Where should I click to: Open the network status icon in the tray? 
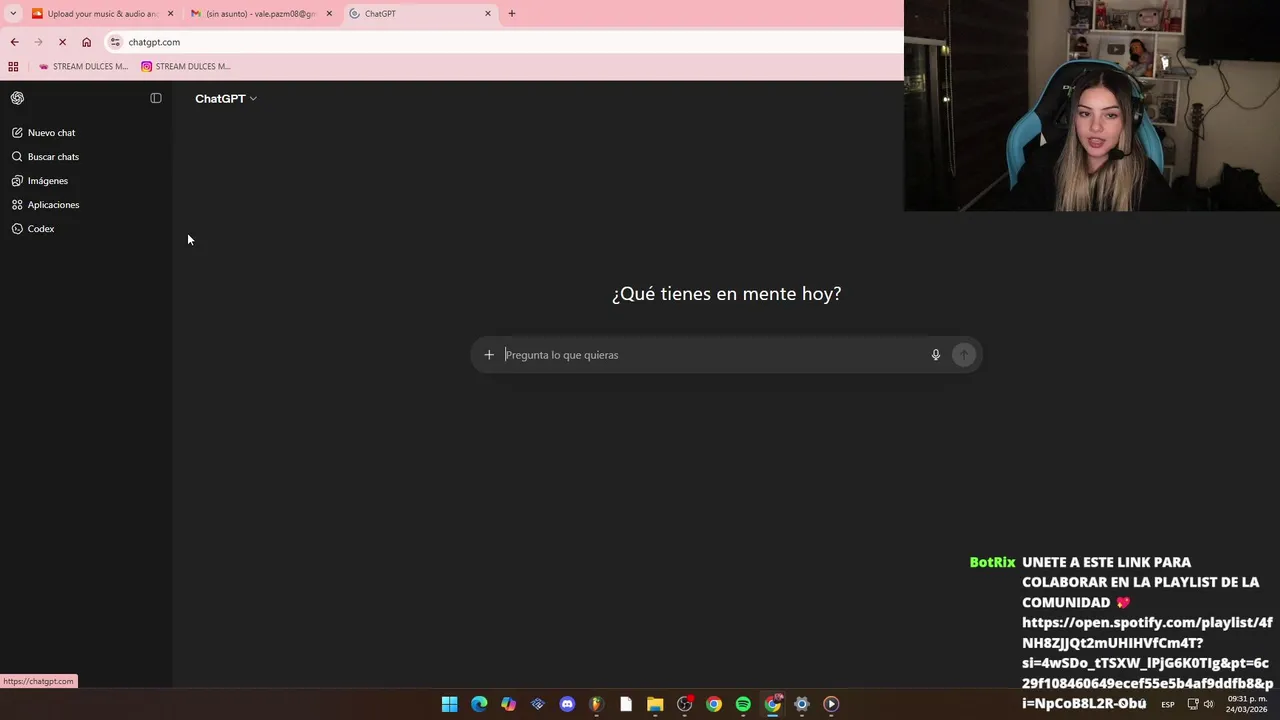tap(1193, 704)
